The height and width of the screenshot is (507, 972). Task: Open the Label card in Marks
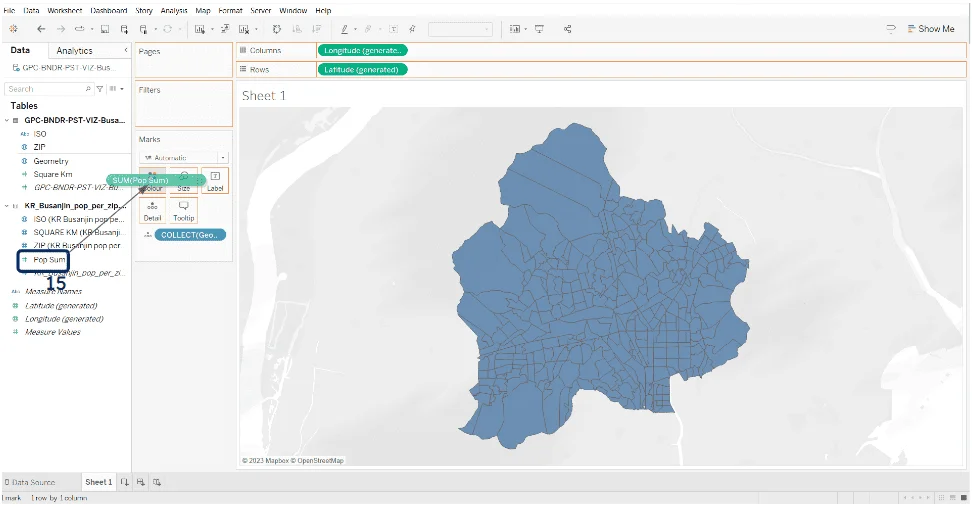tap(215, 181)
